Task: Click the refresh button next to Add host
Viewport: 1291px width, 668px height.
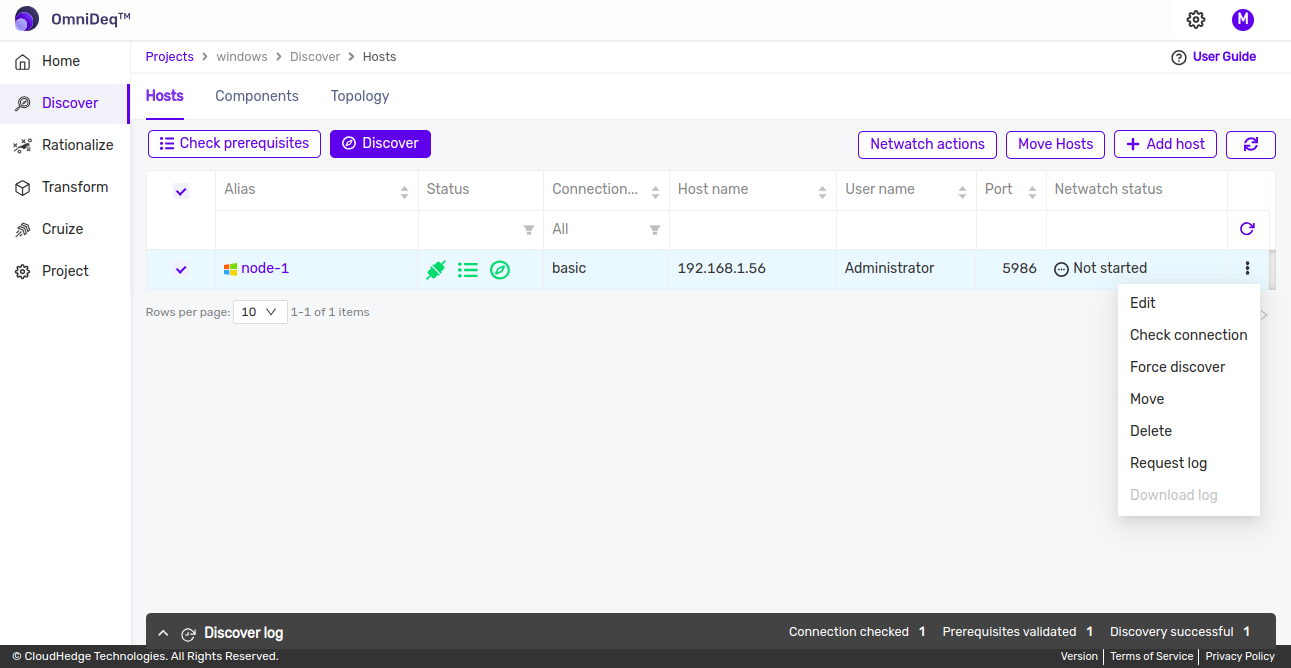Action: [1251, 144]
